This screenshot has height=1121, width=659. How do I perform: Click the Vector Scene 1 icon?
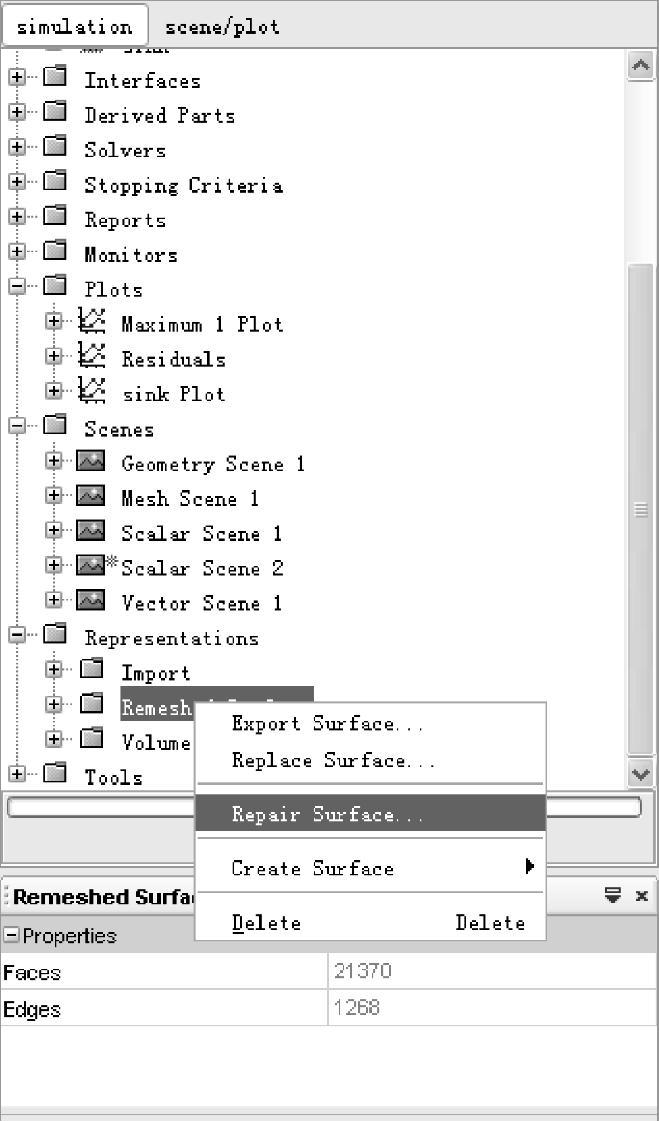pyautogui.click(x=91, y=601)
